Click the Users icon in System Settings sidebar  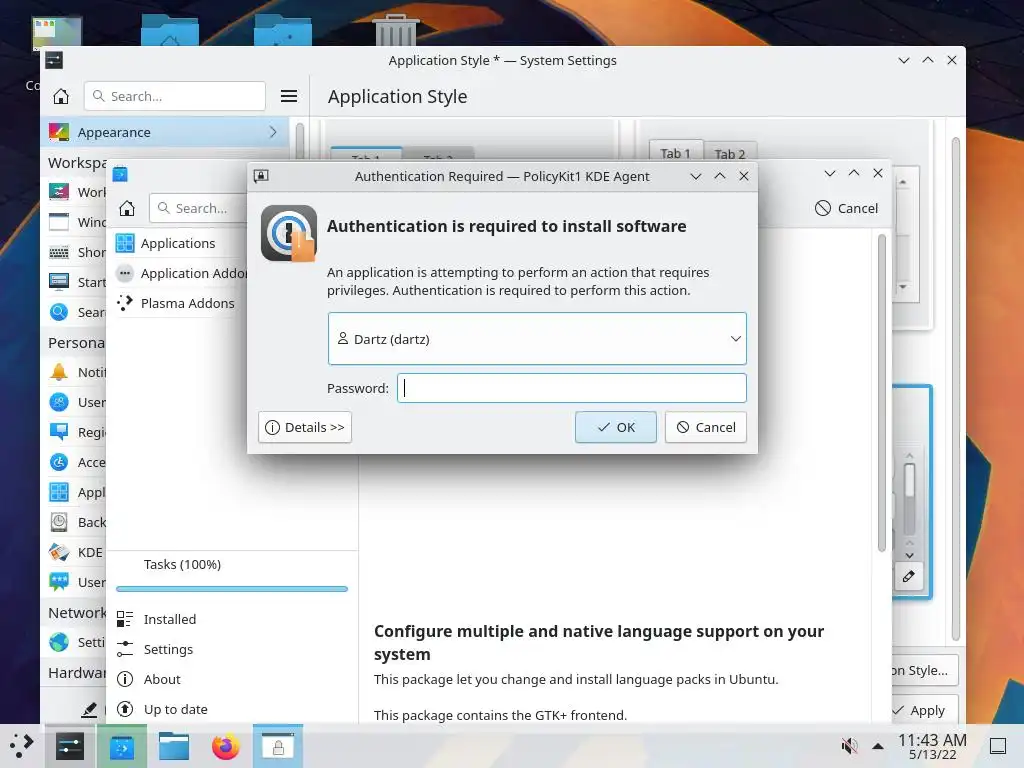point(59,402)
